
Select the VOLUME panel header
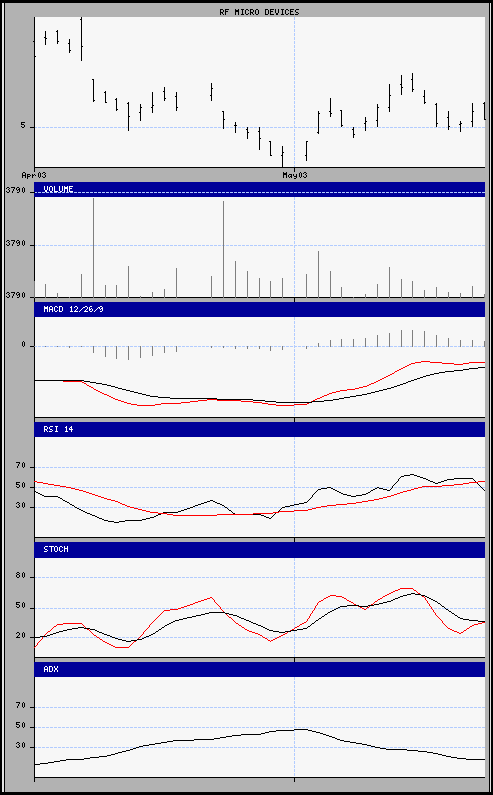click(x=260, y=189)
